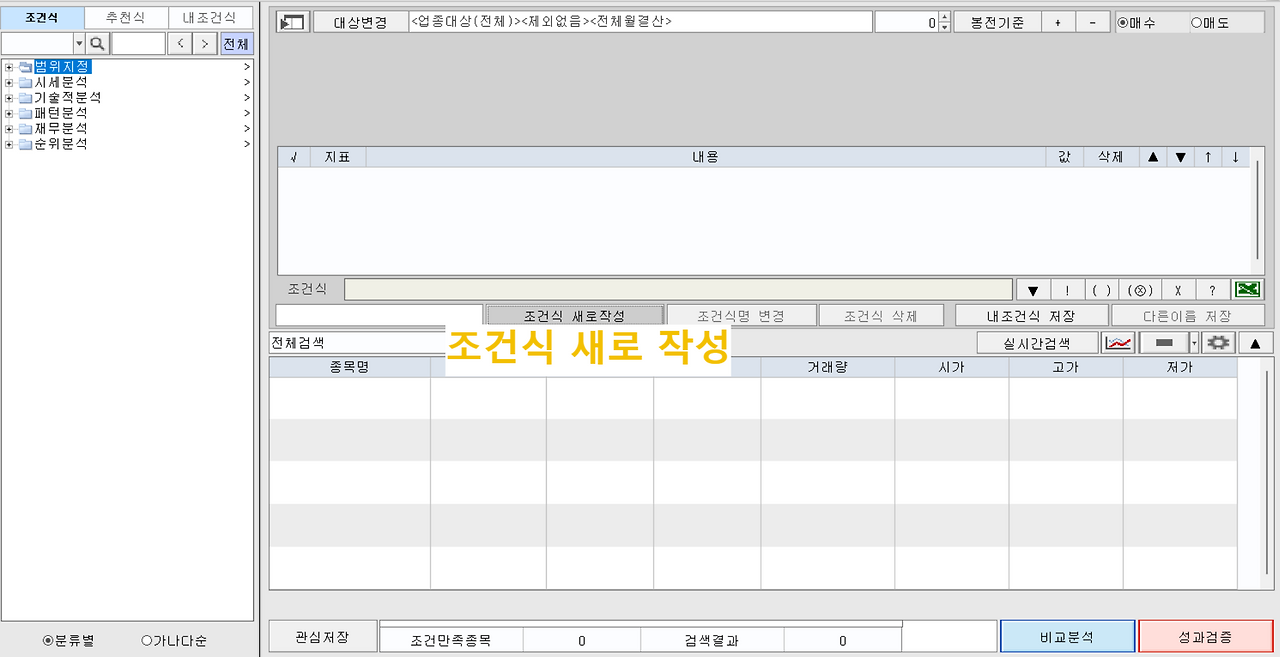1280x657 pixels.
Task: Open the gray bar style dropdown arrow
Action: point(1193,343)
